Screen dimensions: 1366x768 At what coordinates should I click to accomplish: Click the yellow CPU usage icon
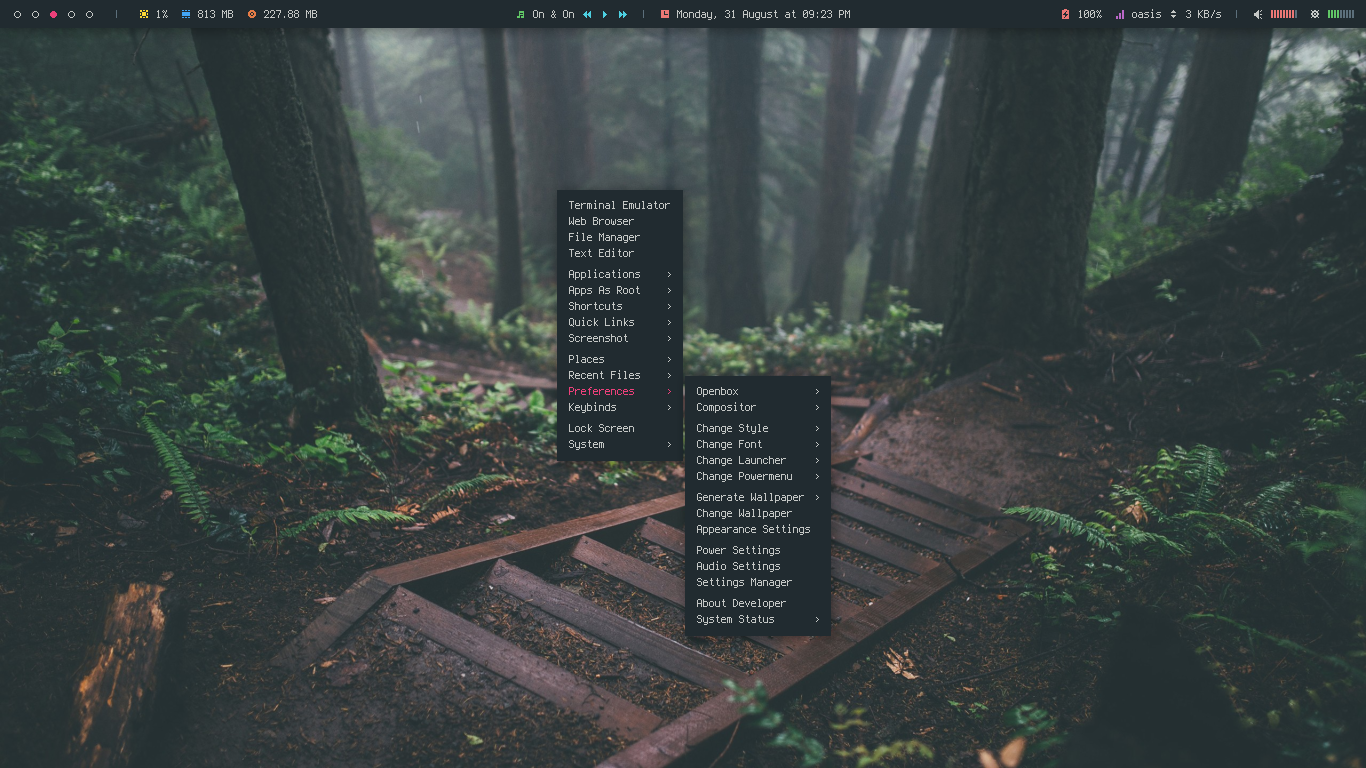pos(144,14)
